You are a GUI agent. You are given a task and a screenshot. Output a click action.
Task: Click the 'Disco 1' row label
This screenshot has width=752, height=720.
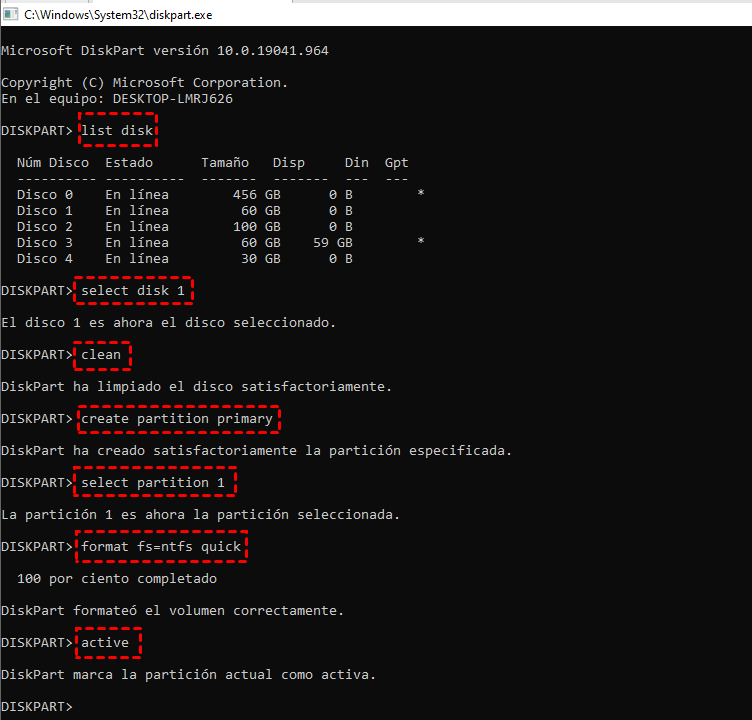point(45,211)
